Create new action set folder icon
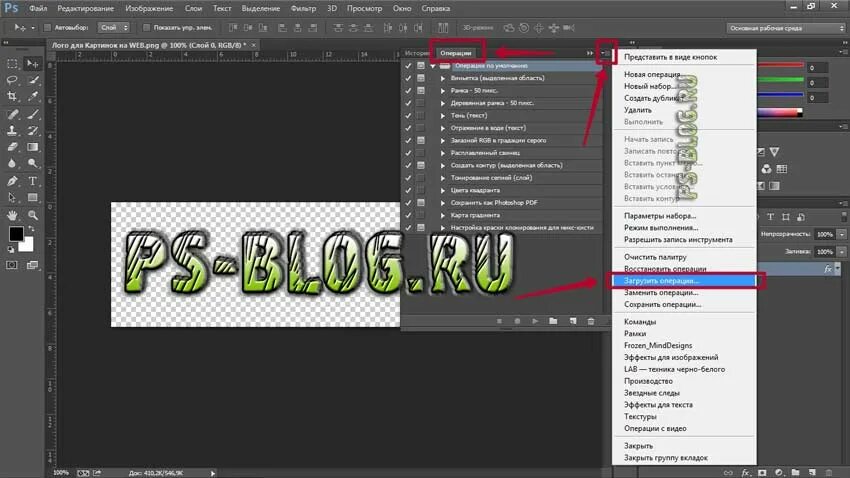Viewport: 850px width, 478px height. [x=553, y=321]
